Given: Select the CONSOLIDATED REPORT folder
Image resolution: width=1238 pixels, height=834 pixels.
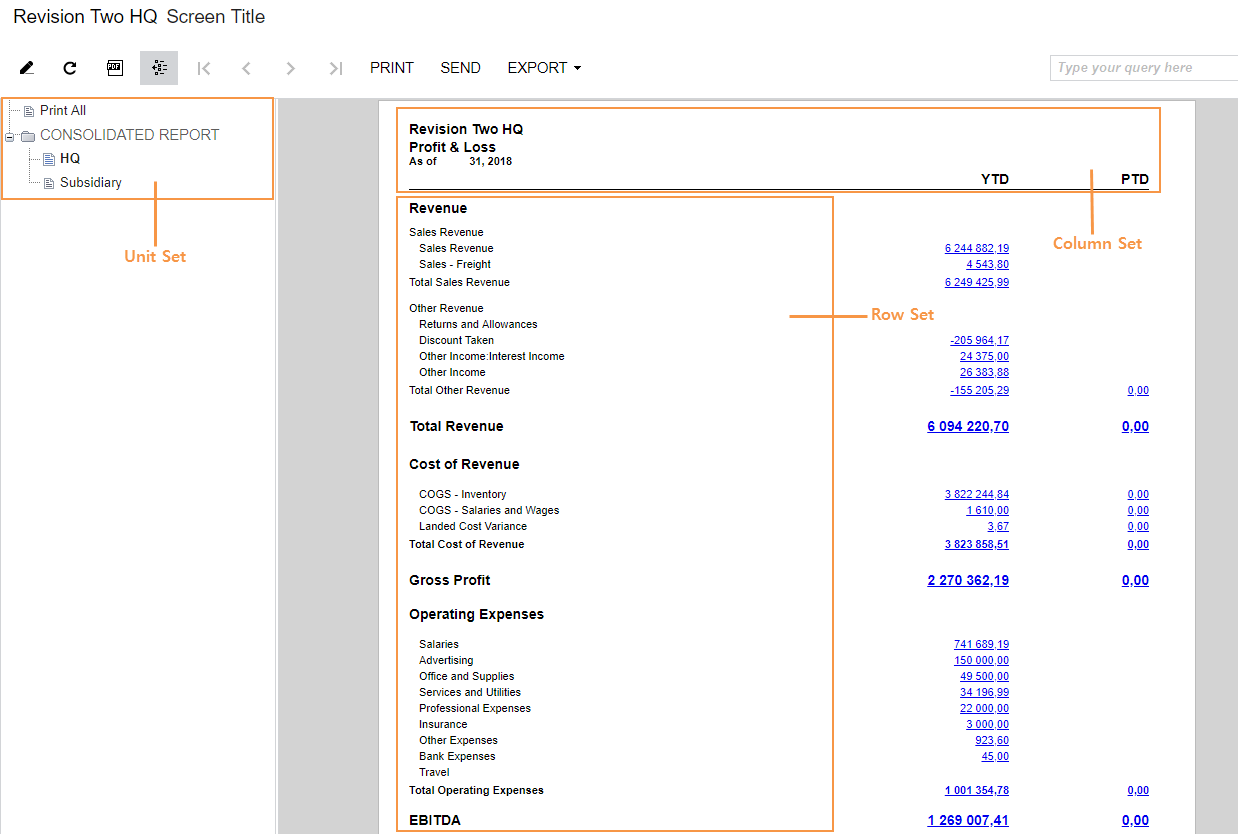Looking at the screenshot, I should click(x=130, y=135).
